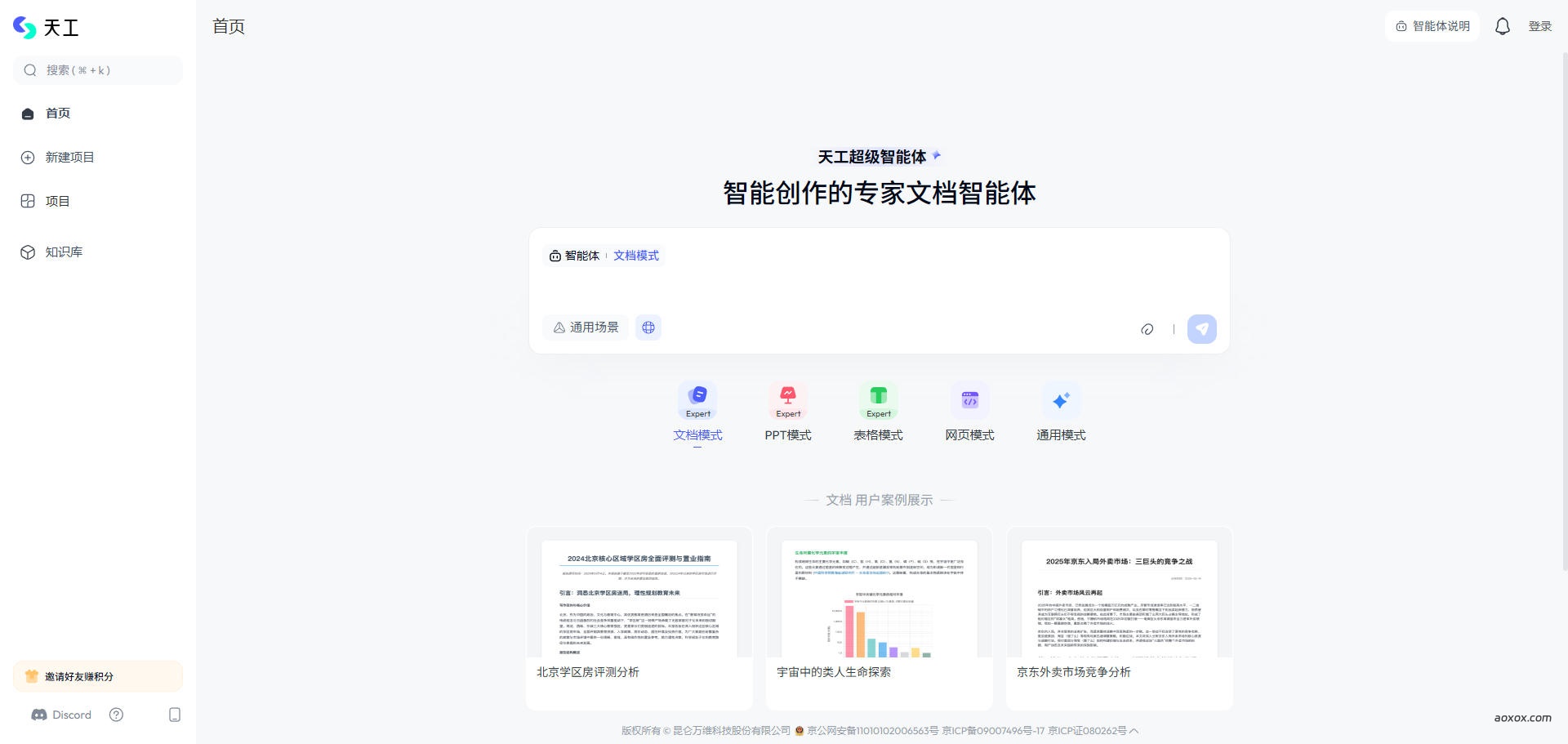Select the 网页模式 icon
This screenshot has height=744, width=1568.
[x=970, y=400]
